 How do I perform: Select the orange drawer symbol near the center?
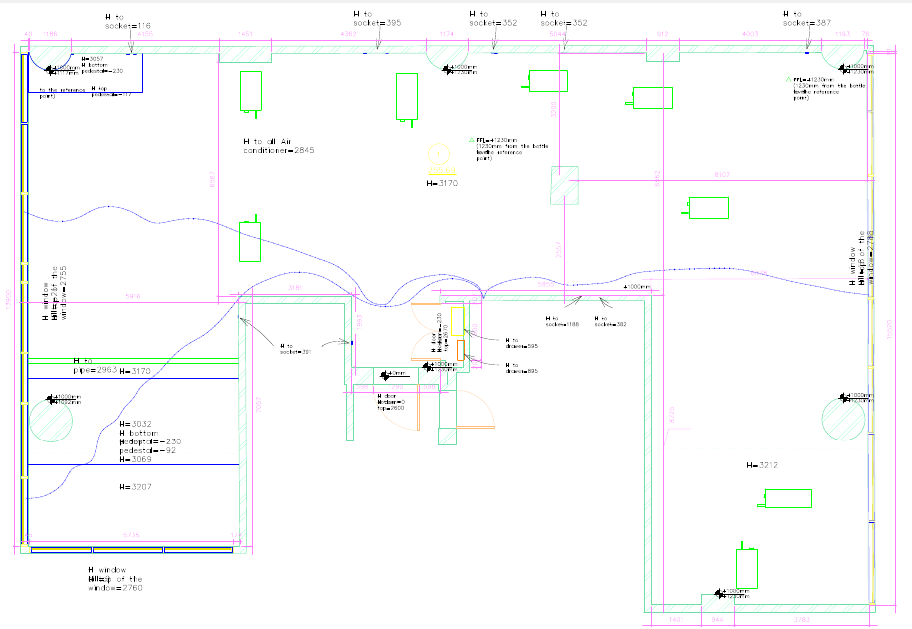(460, 350)
